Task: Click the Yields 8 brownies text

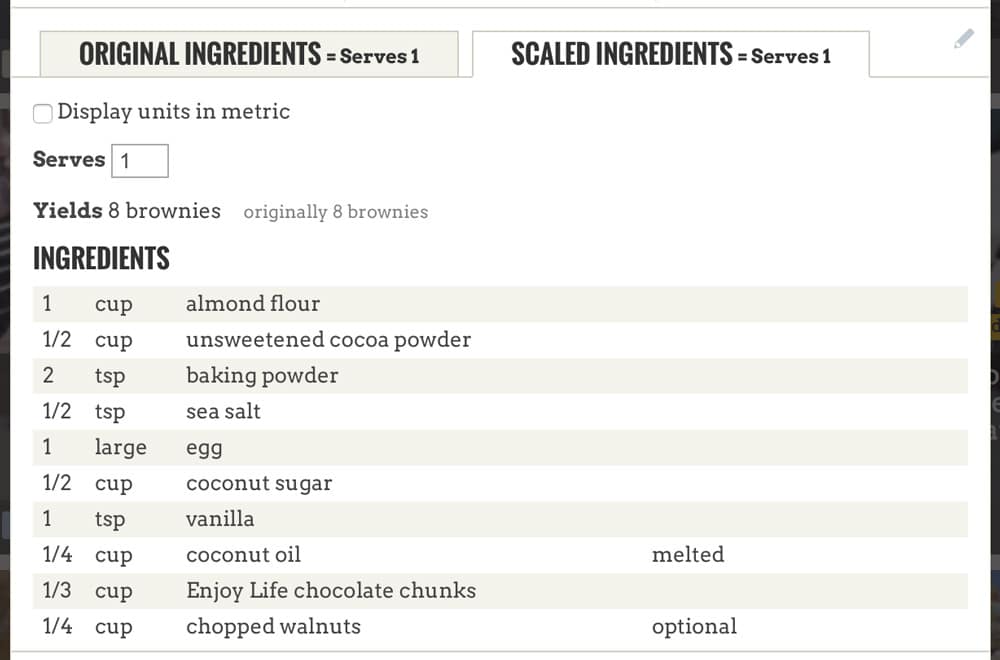Action: point(127,210)
